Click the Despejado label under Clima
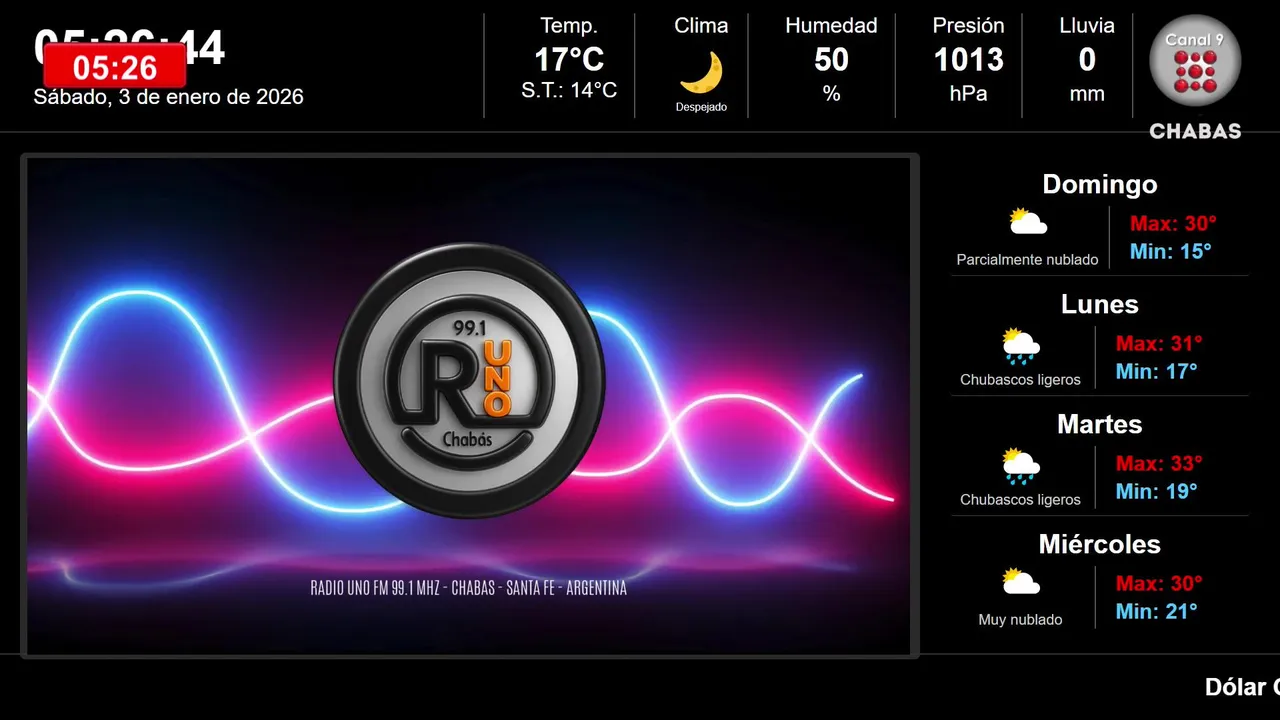Viewport: 1280px width, 720px height. tap(701, 107)
